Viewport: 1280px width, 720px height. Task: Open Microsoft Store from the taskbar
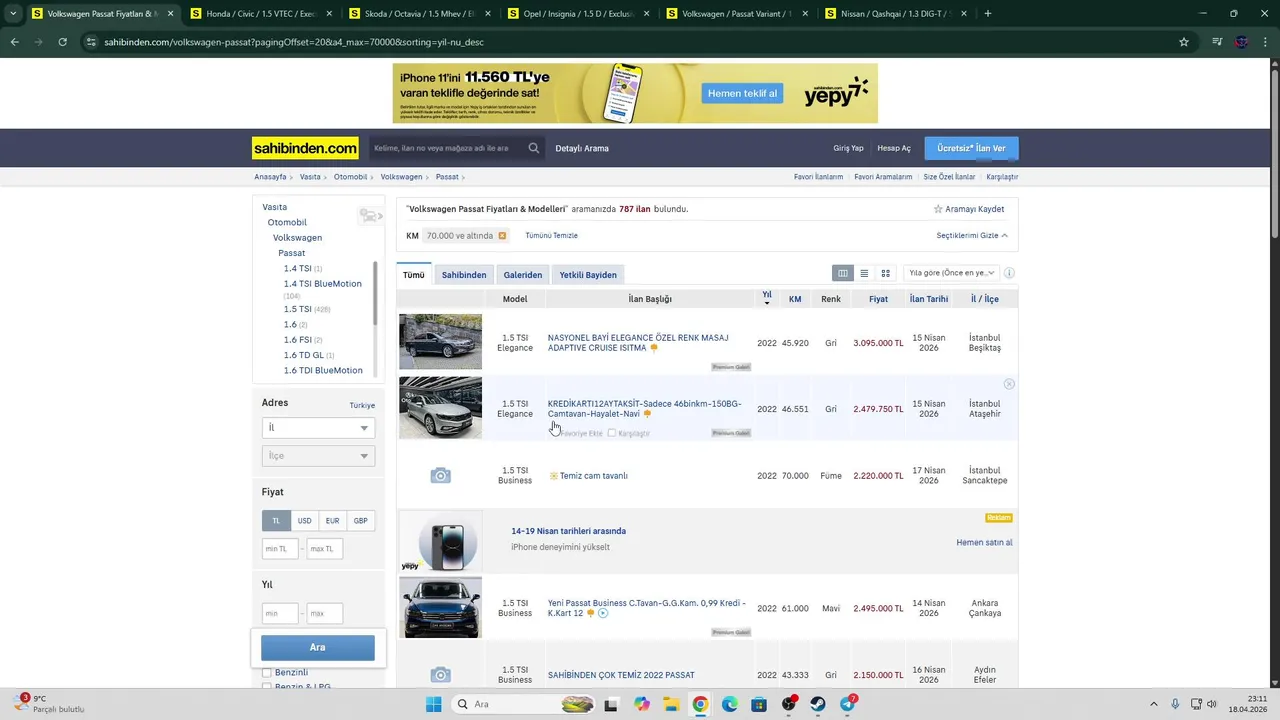[759, 704]
